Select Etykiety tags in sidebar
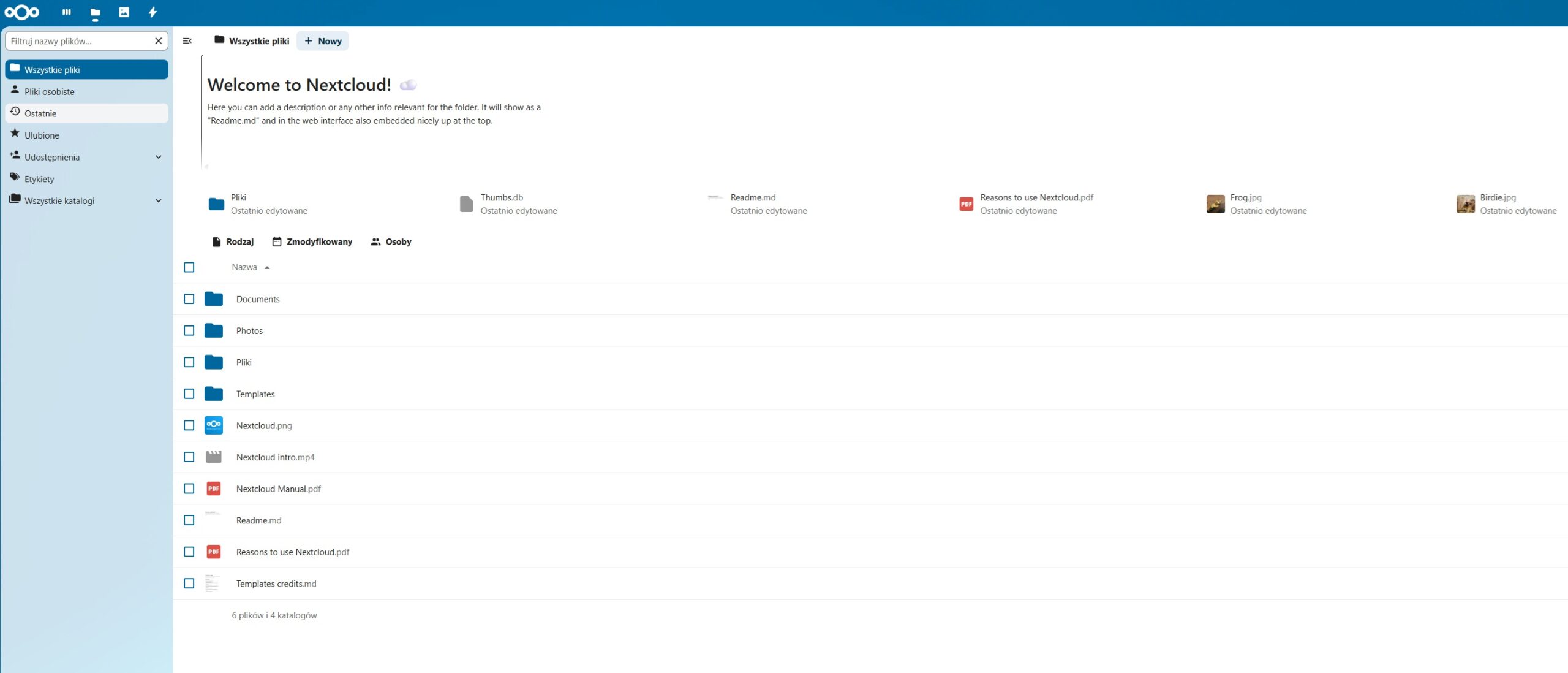Screen dimensions: 1568x673 (86, 179)
